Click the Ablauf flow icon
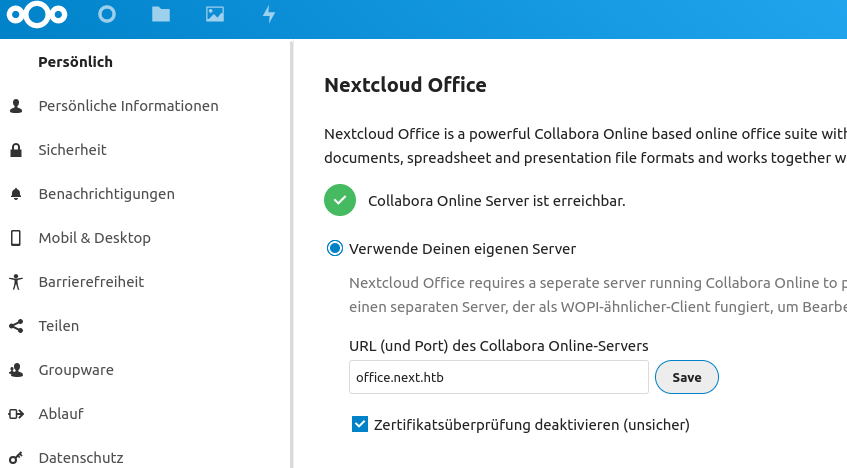847x468 pixels. pos(16,414)
